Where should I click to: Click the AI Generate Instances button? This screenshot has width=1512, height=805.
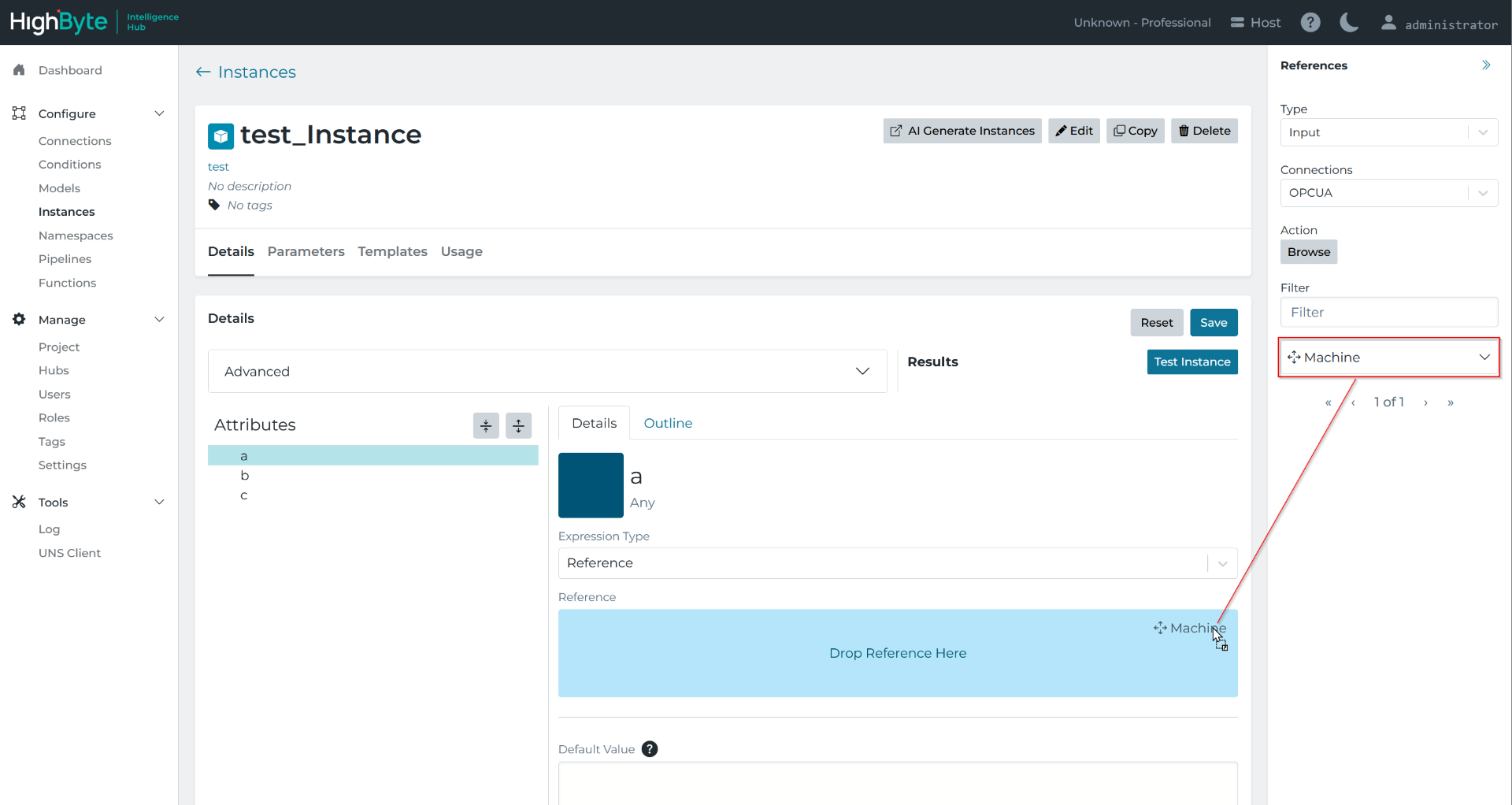[962, 131]
